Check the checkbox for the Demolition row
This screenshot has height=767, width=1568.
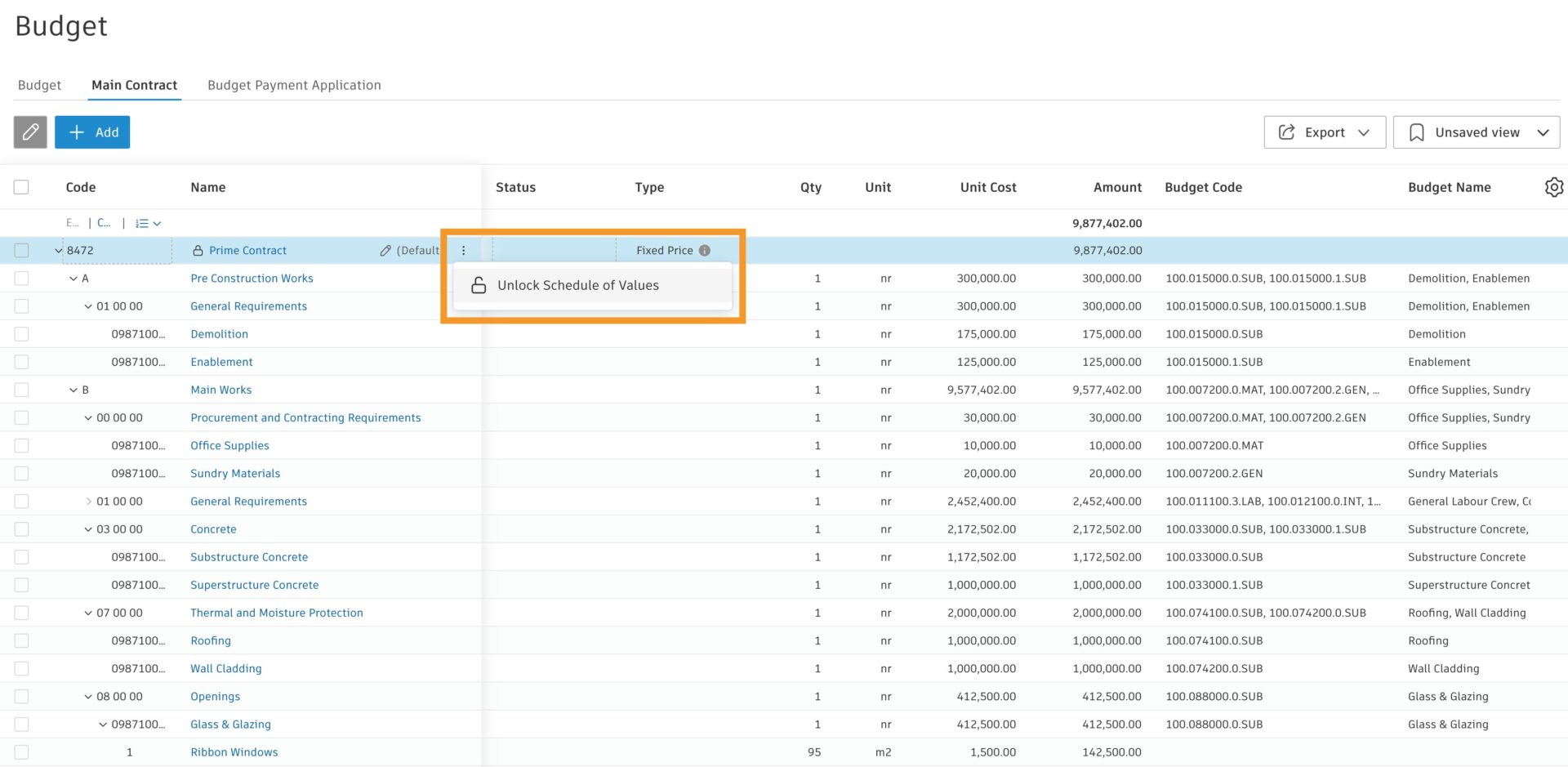pos(22,333)
